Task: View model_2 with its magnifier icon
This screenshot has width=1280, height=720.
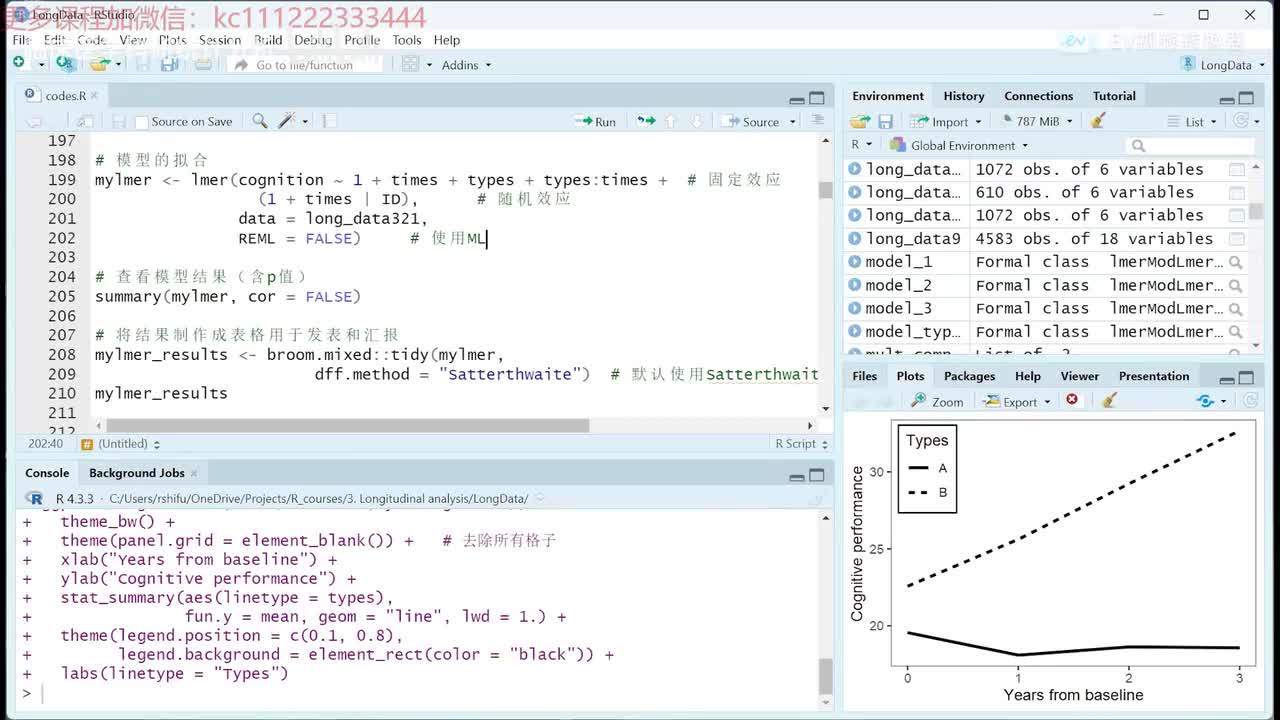Action: point(1236,285)
